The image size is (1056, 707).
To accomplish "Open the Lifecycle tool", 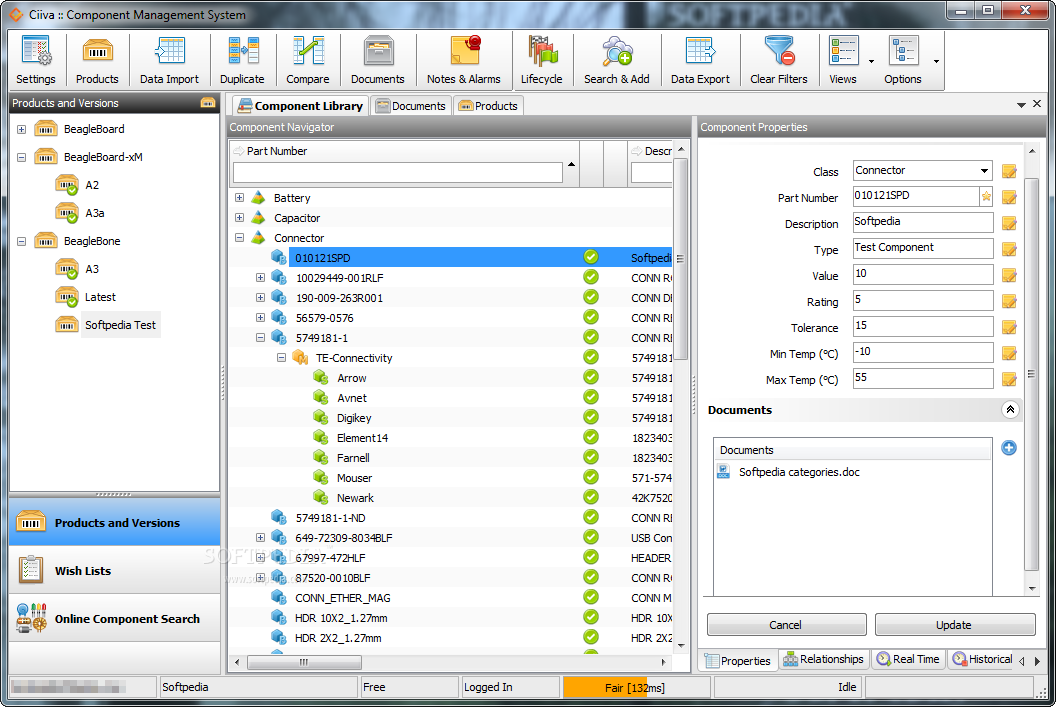I will (541, 61).
